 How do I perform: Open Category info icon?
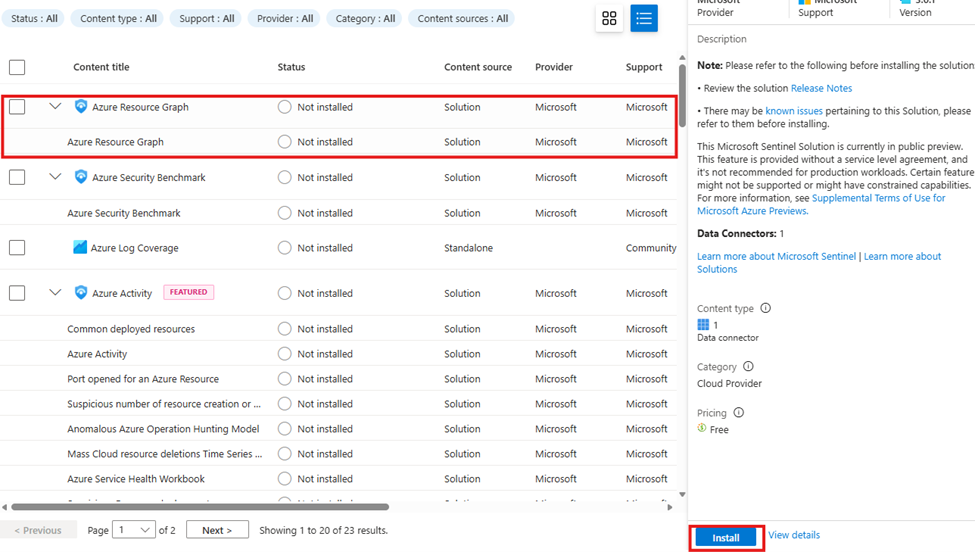(x=748, y=366)
